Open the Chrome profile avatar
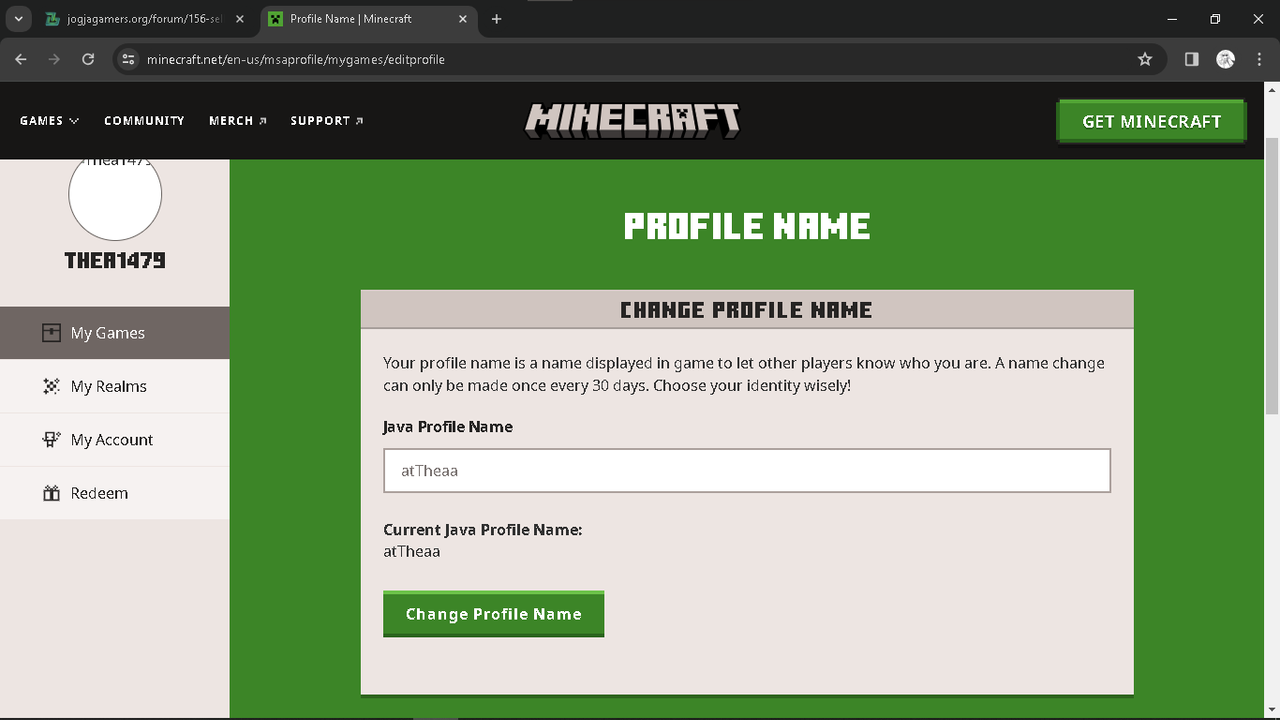Screen dimensions: 1280x720 1225,60
